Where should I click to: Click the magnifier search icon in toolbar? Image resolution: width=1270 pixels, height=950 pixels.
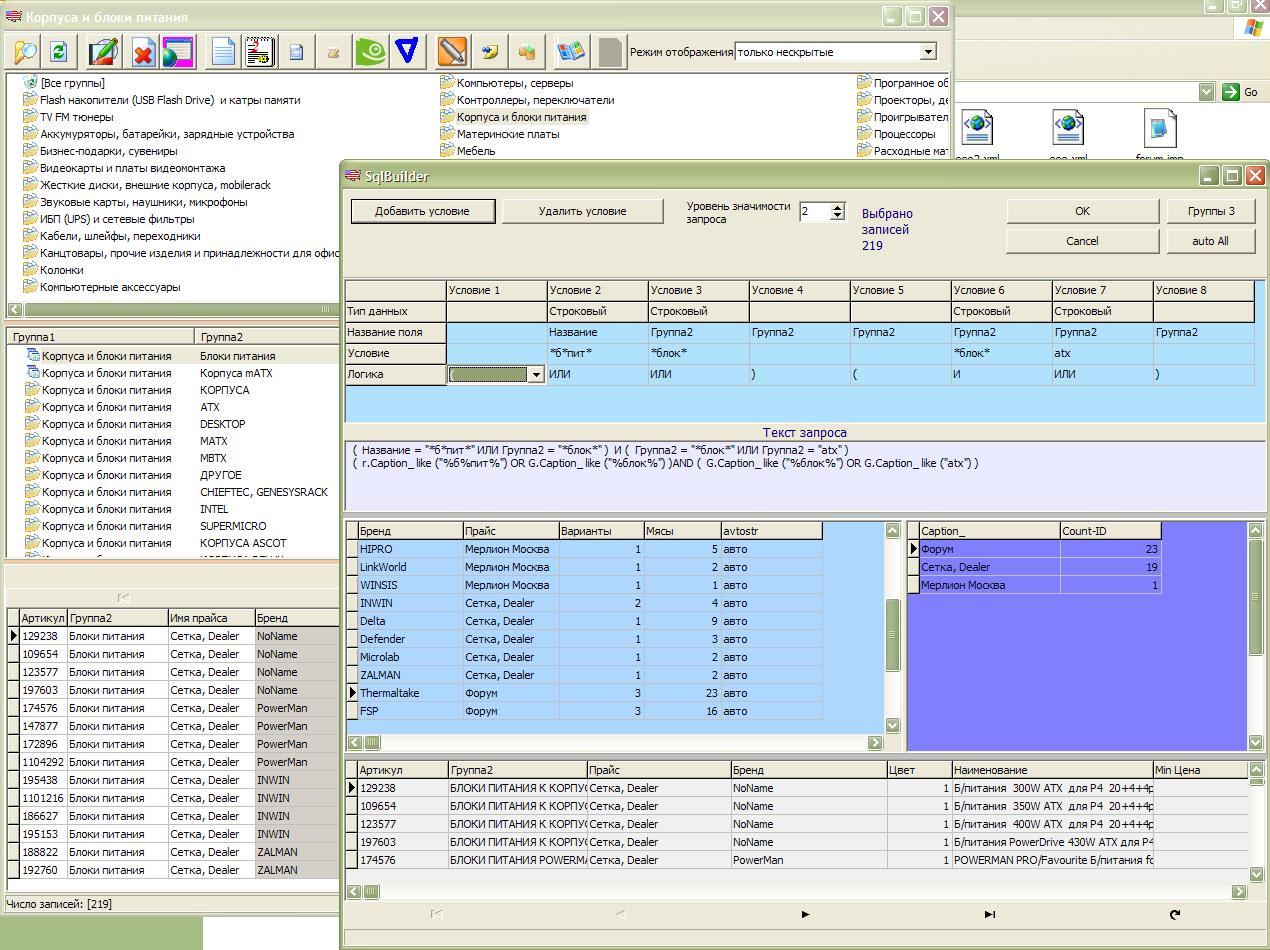tap(24, 51)
